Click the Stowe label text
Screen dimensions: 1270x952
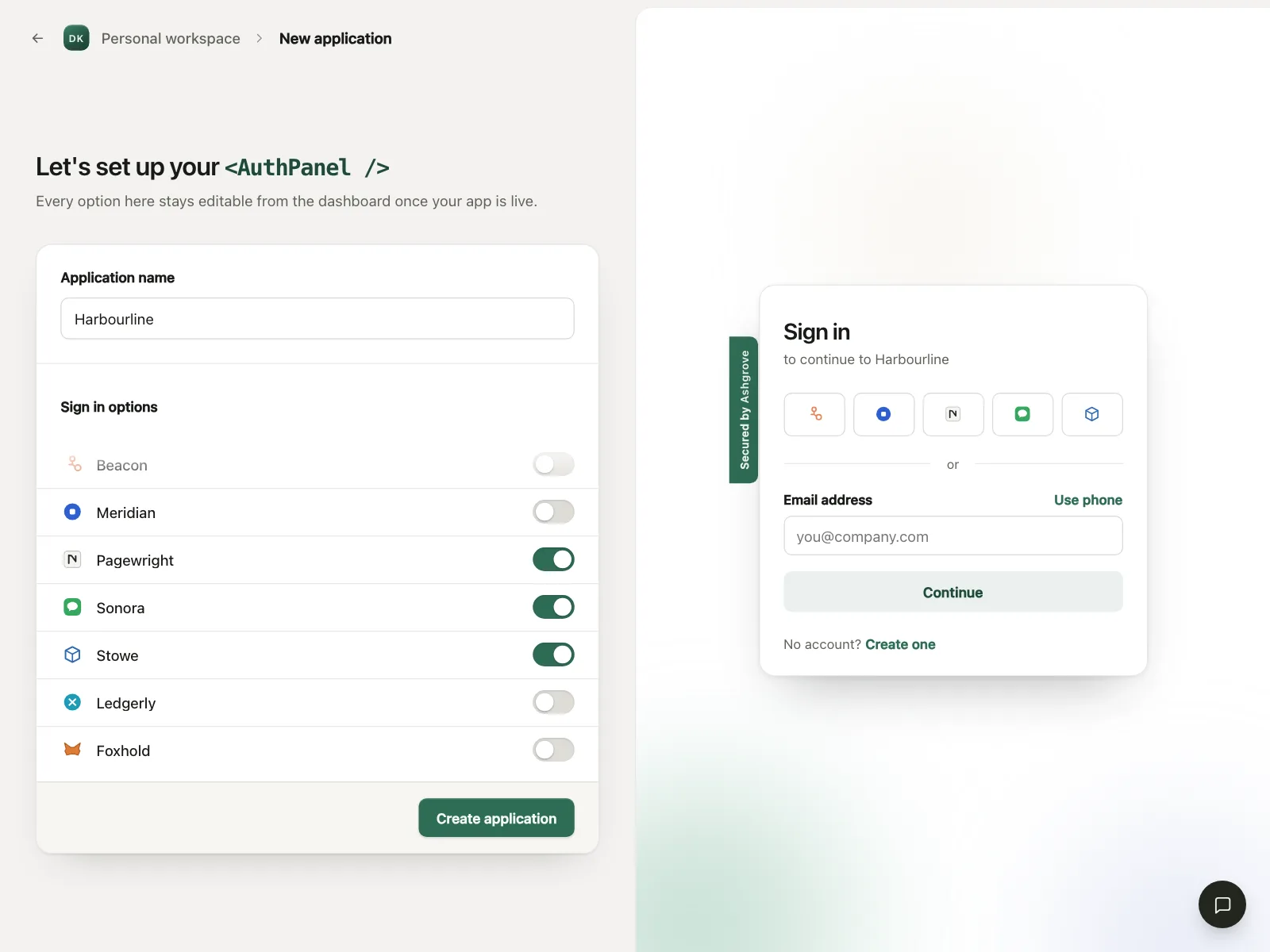[x=117, y=655]
